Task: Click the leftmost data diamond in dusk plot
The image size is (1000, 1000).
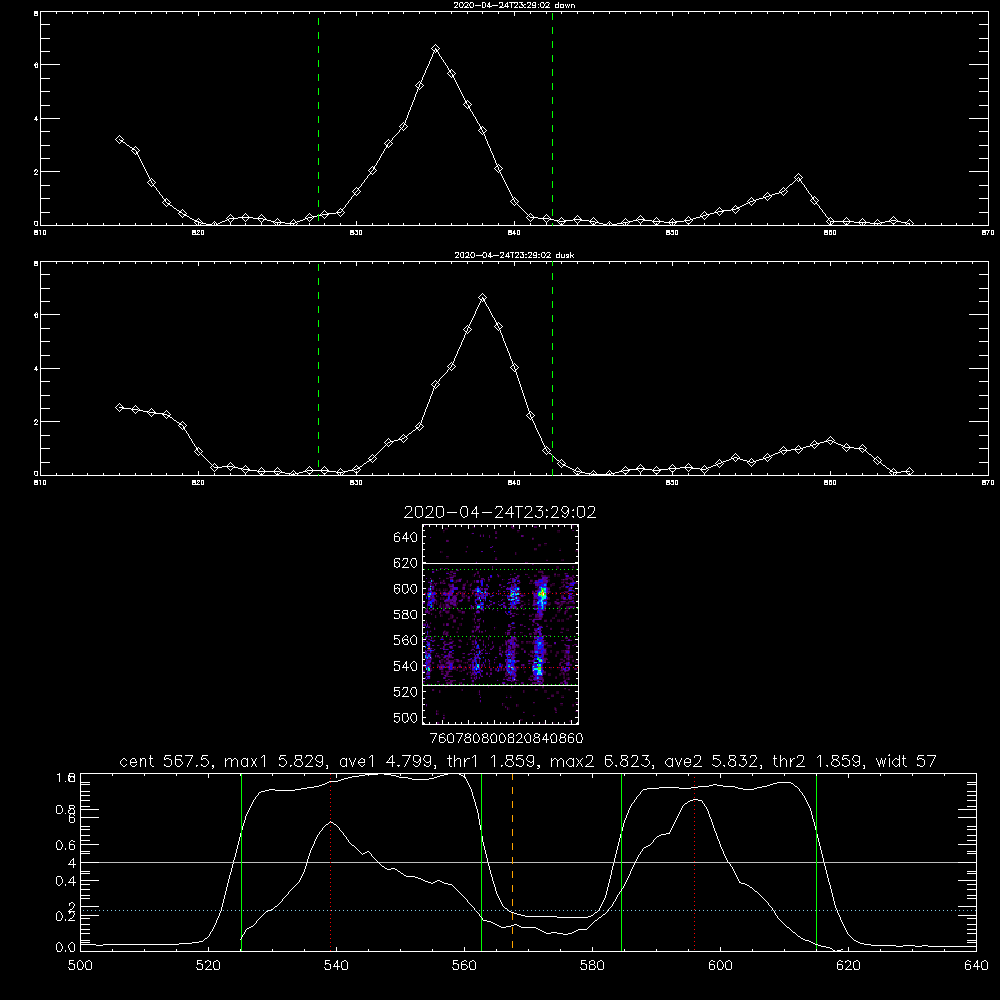Action: click(x=119, y=407)
